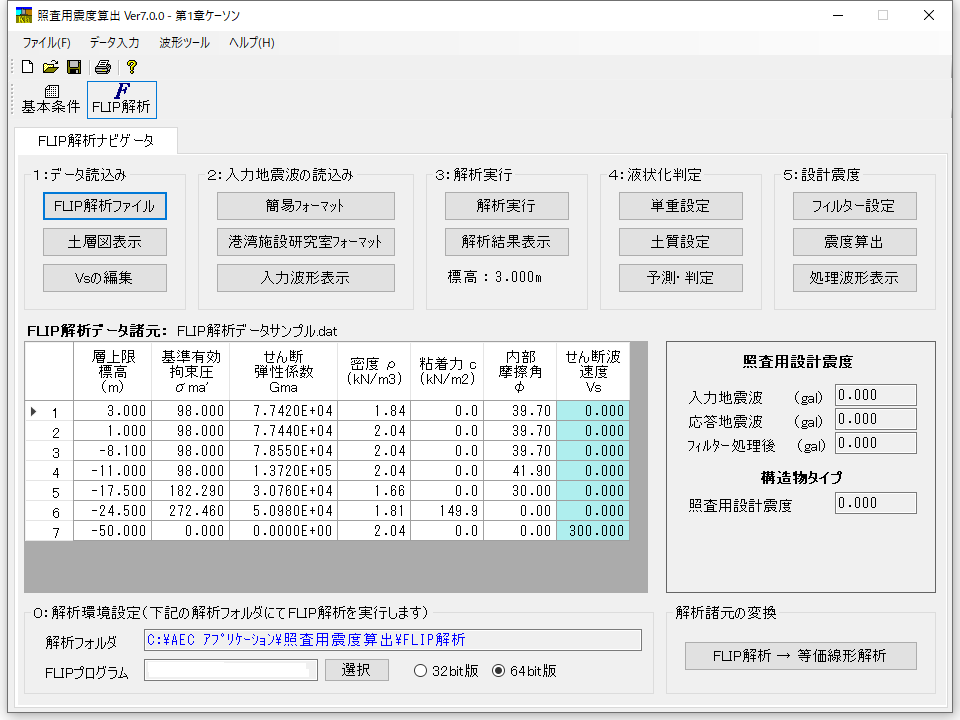Click the FLIP解析ファイル button
This screenshot has height=720, width=960.
pos(105,206)
